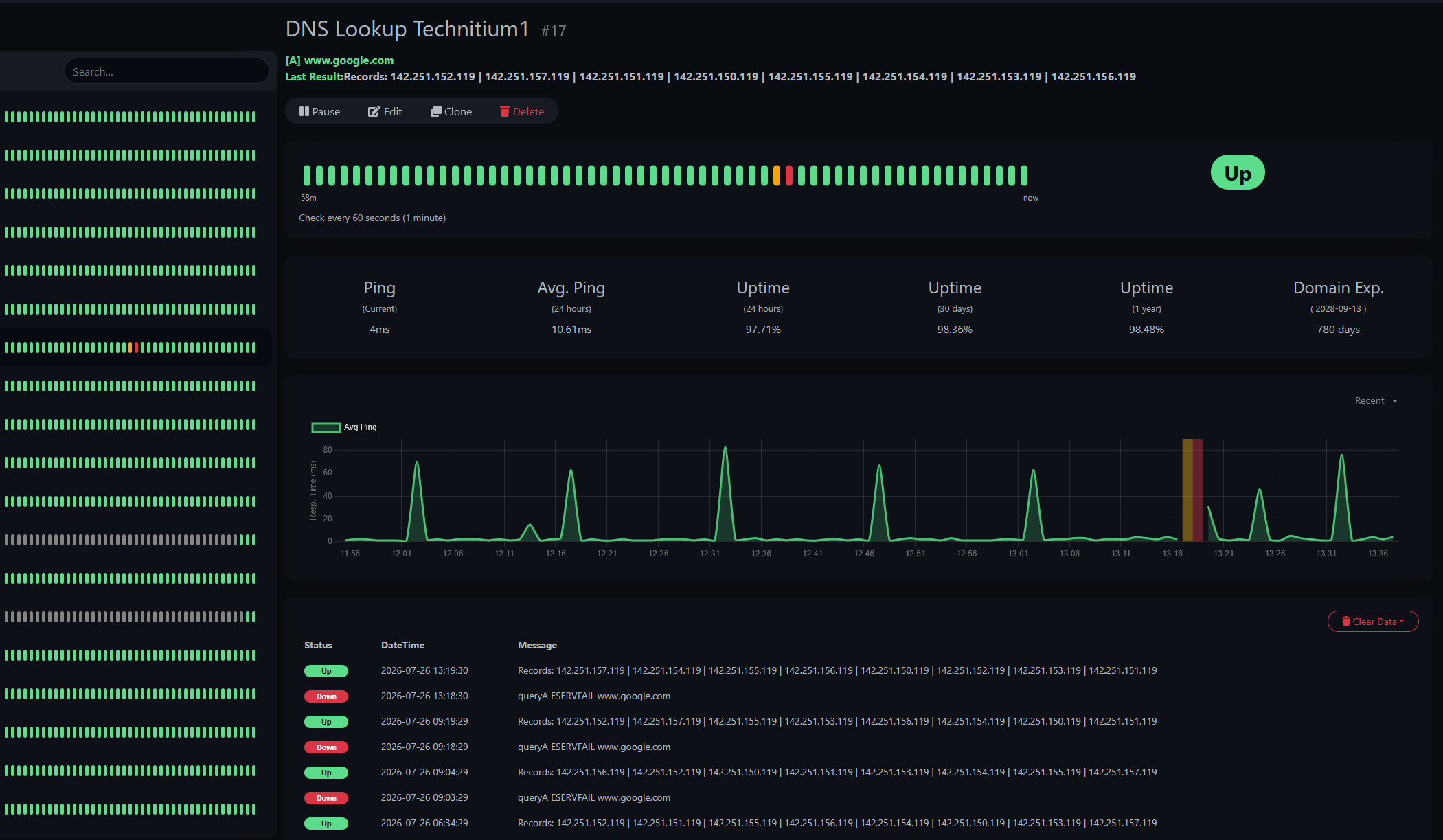The width and height of the screenshot is (1443, 840).
Task: Toggle the Avg Ping chart legend
Action: 344,427
